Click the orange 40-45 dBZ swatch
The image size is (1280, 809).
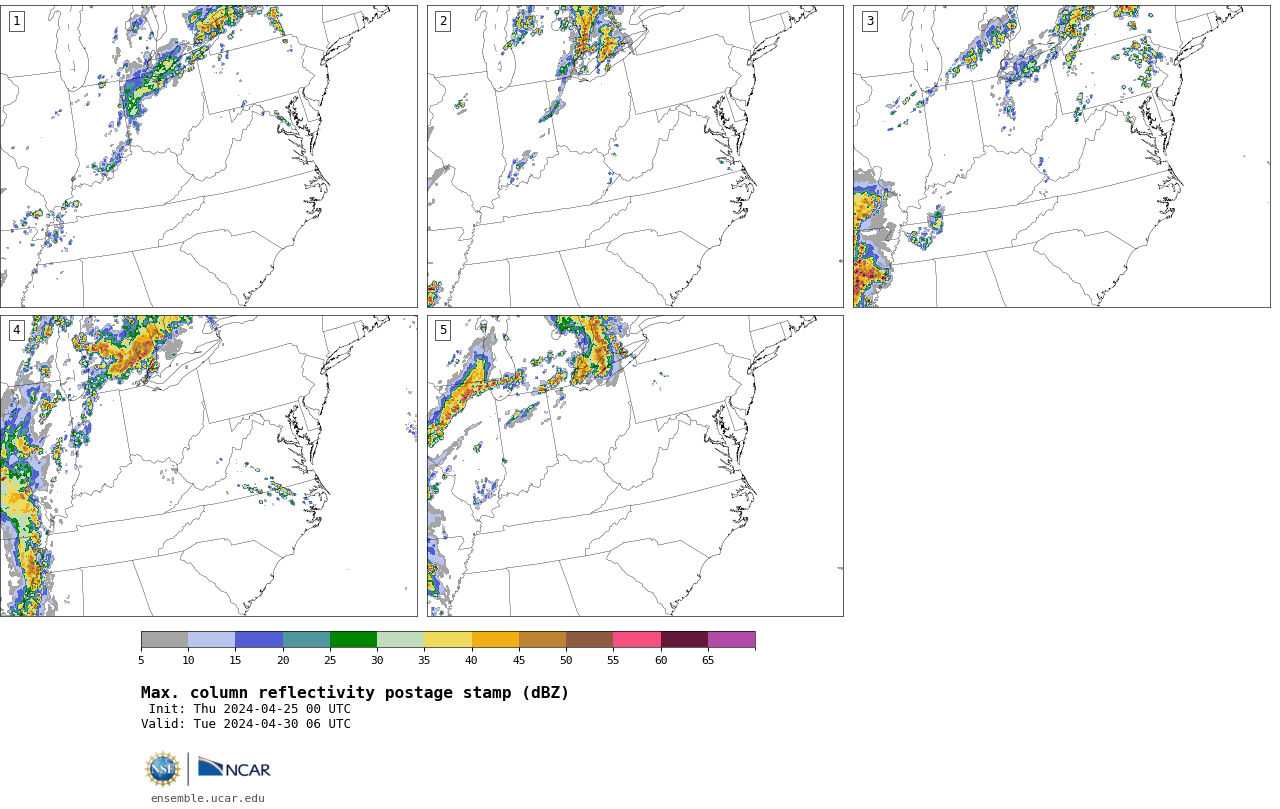(x=495, y=640)
